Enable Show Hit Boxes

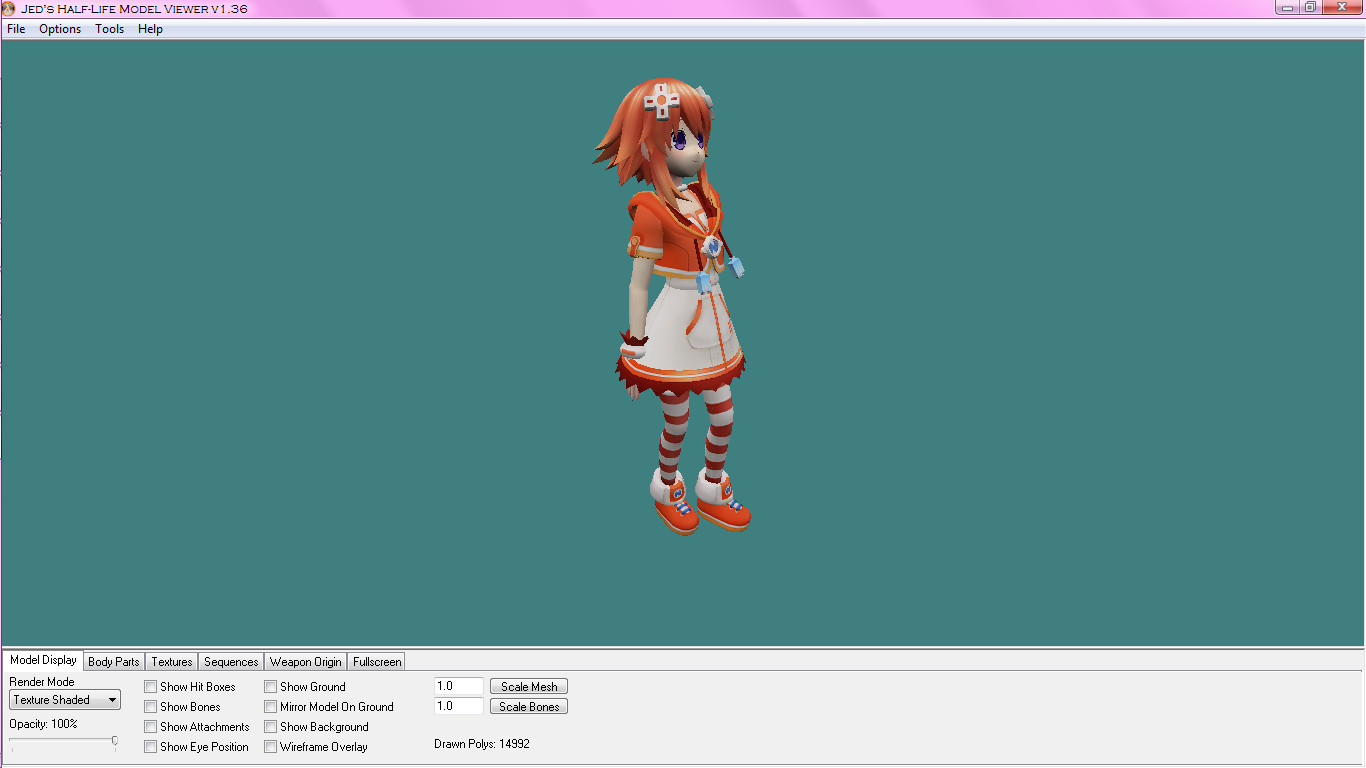151,686
